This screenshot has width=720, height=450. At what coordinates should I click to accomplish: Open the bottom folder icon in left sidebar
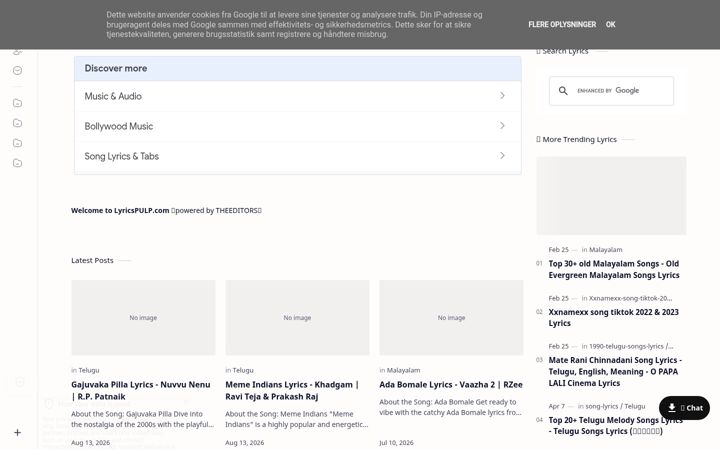[17, 163]
